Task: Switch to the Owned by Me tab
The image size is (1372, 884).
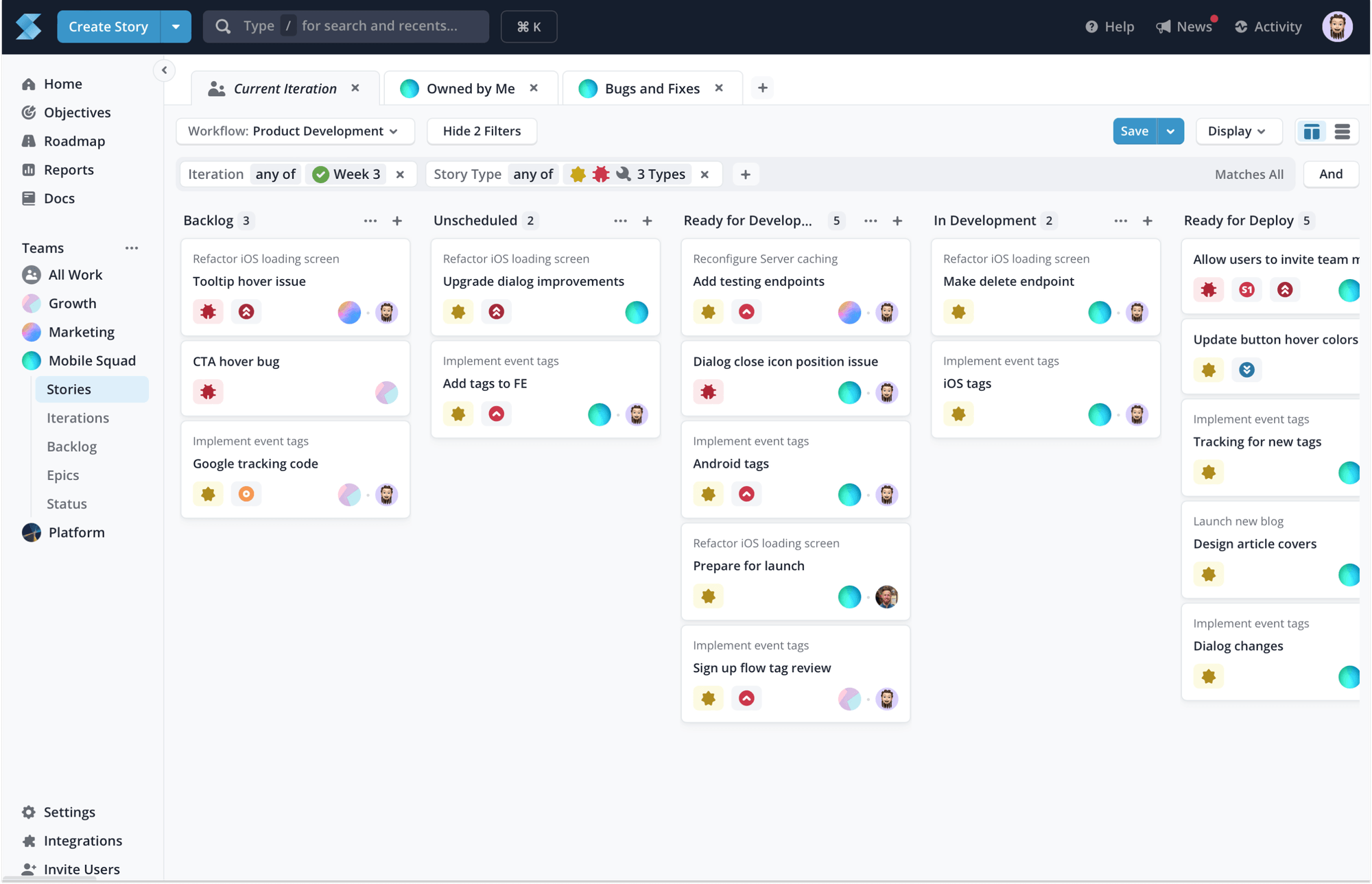Action: click(470, 88)
